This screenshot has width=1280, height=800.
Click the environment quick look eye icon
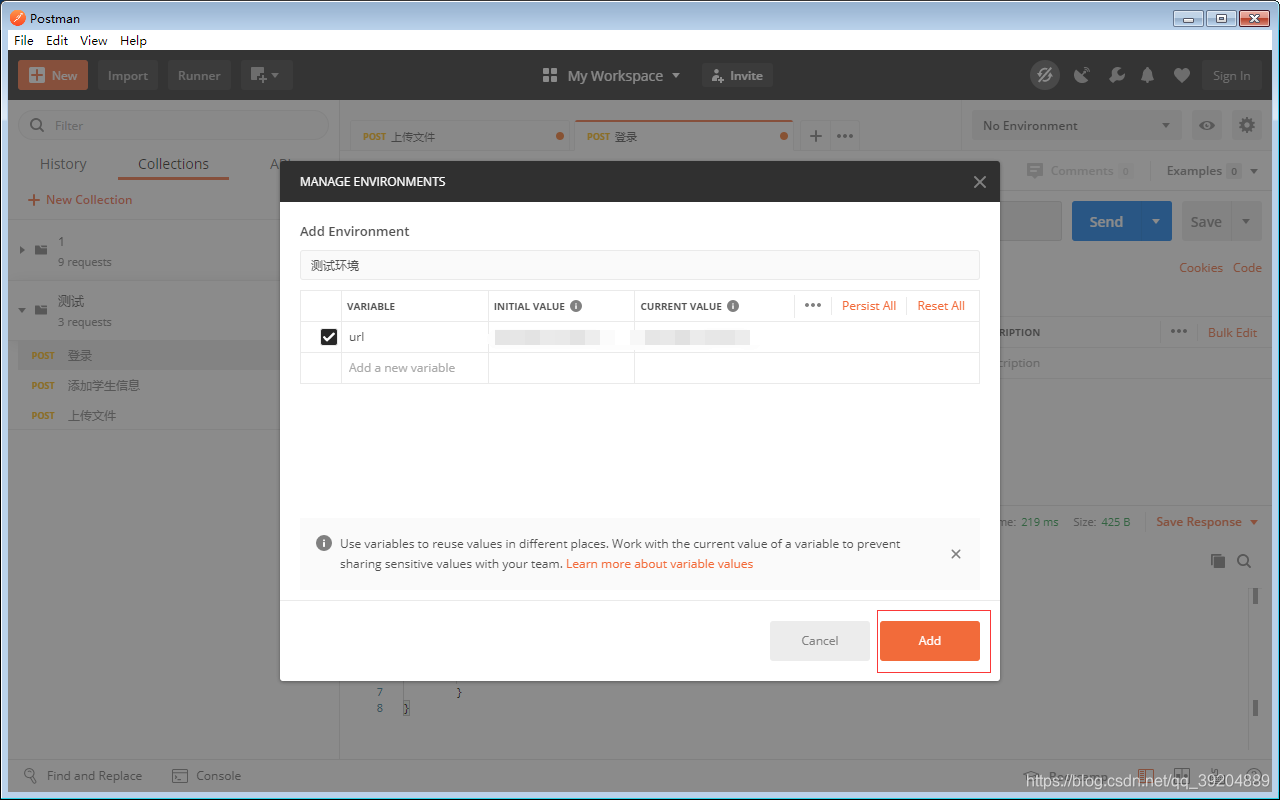[x=1208, y=125]
